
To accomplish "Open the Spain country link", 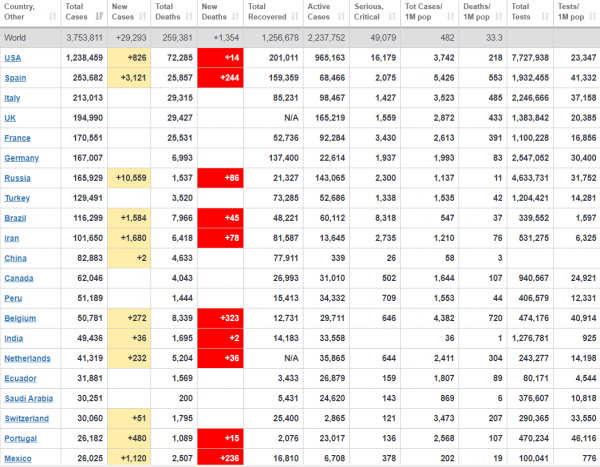I will 15,78.
